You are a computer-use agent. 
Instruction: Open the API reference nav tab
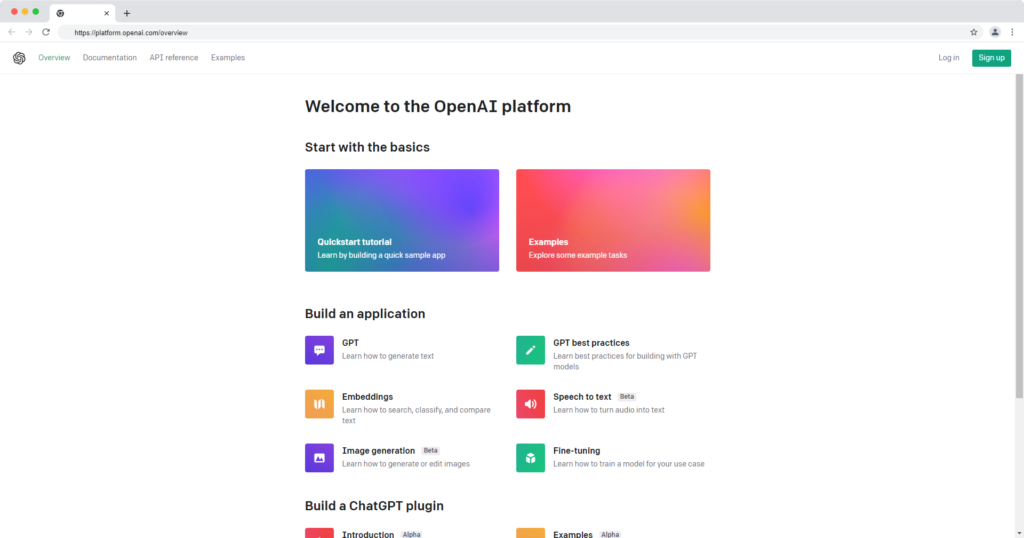[x=174, y=57]
